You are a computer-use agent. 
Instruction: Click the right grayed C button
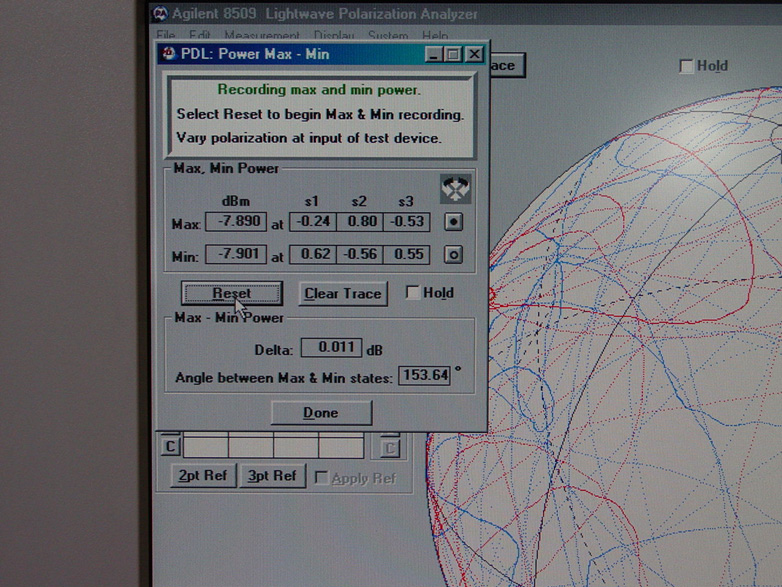point(389,447)
